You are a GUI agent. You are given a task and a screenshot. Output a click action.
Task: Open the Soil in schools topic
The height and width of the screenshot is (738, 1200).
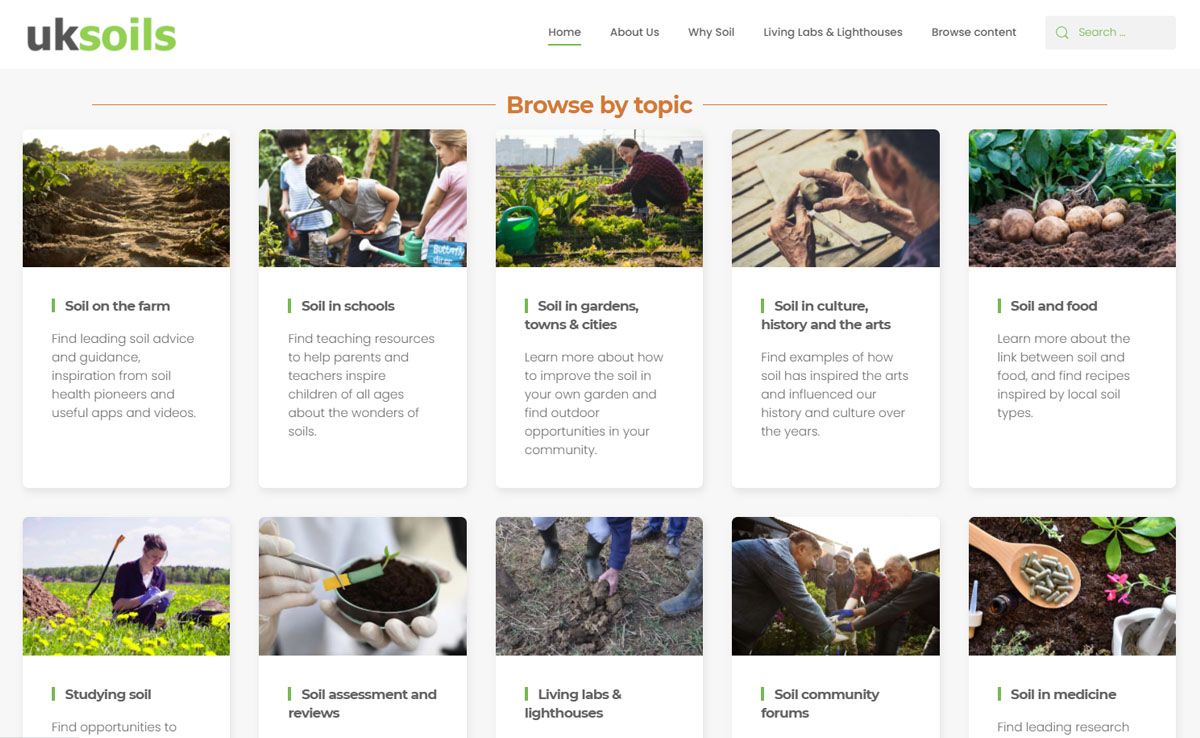point(348,306)
